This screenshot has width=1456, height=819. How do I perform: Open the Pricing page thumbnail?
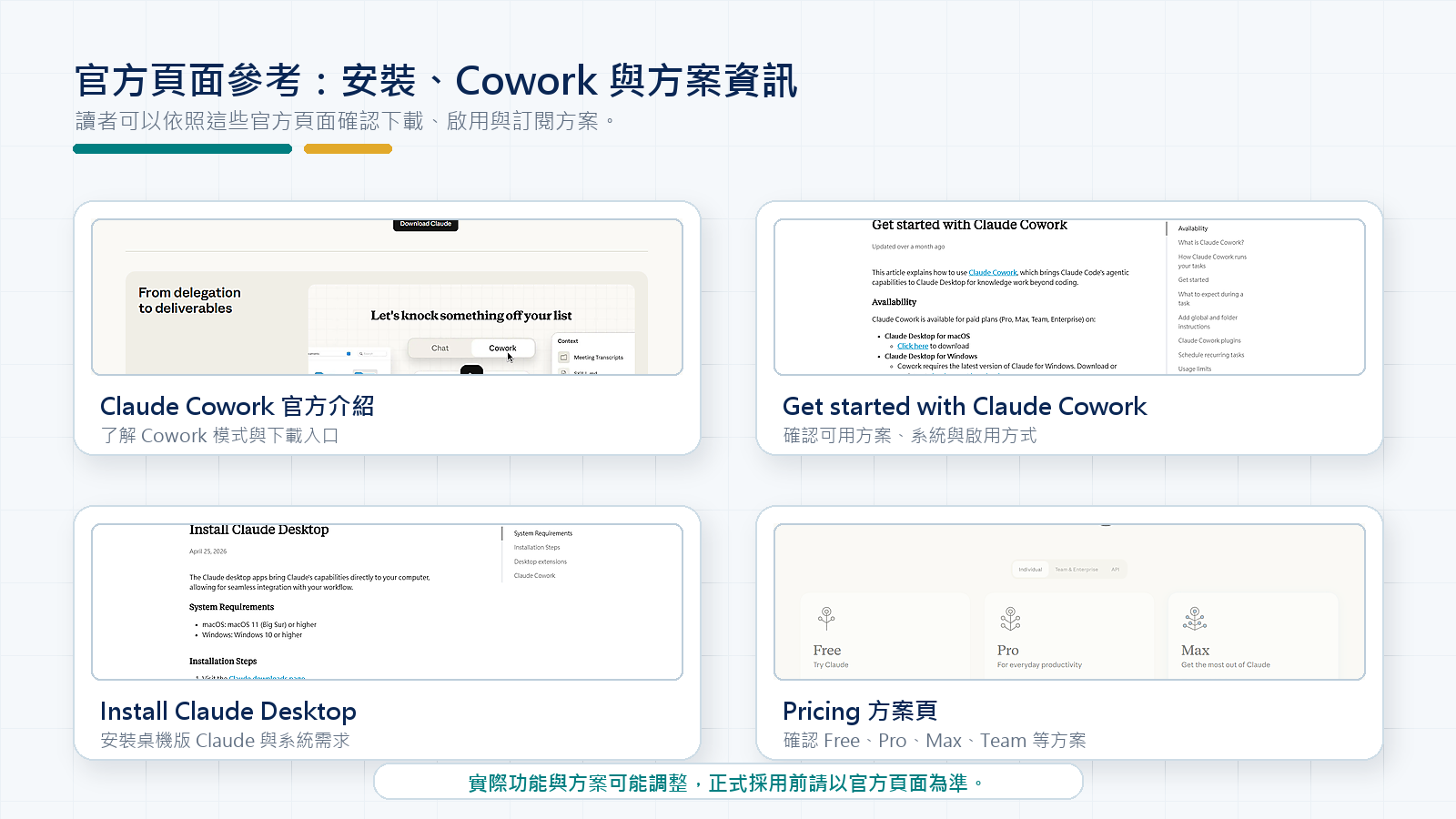coord(1069,602)
